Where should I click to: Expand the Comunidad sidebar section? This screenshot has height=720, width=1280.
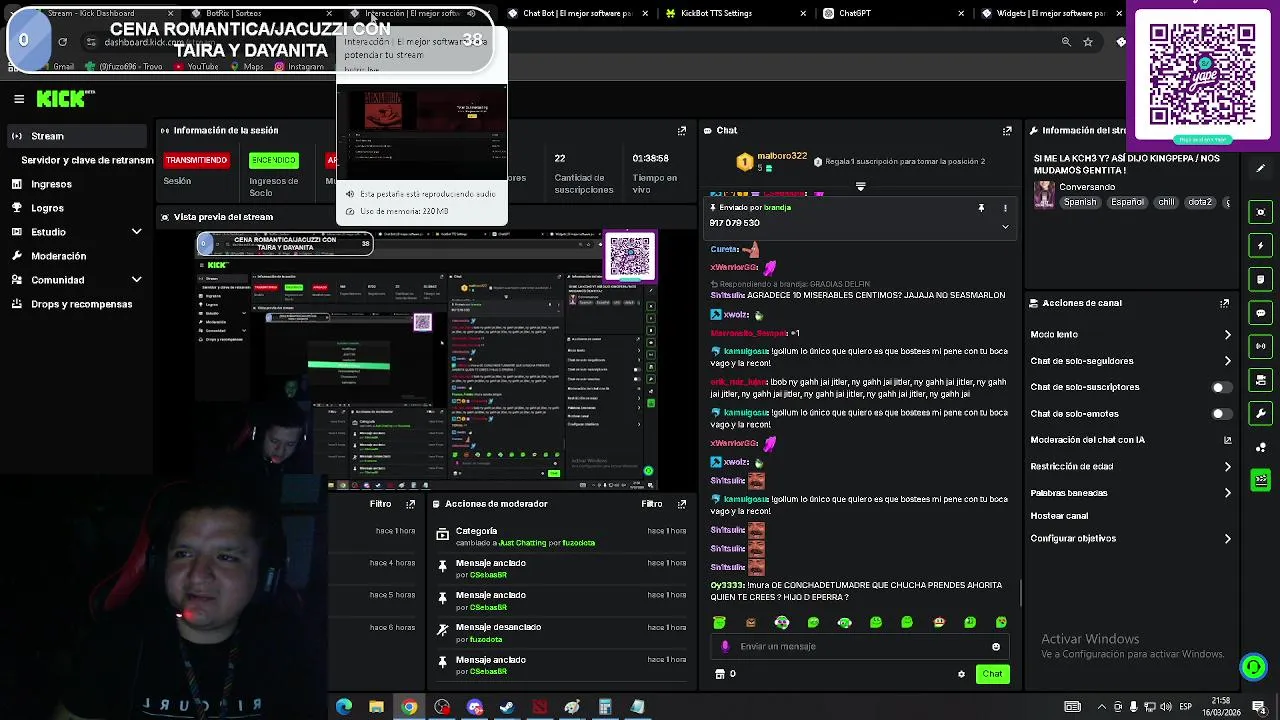pyautogui.click(x=76, y=280)
